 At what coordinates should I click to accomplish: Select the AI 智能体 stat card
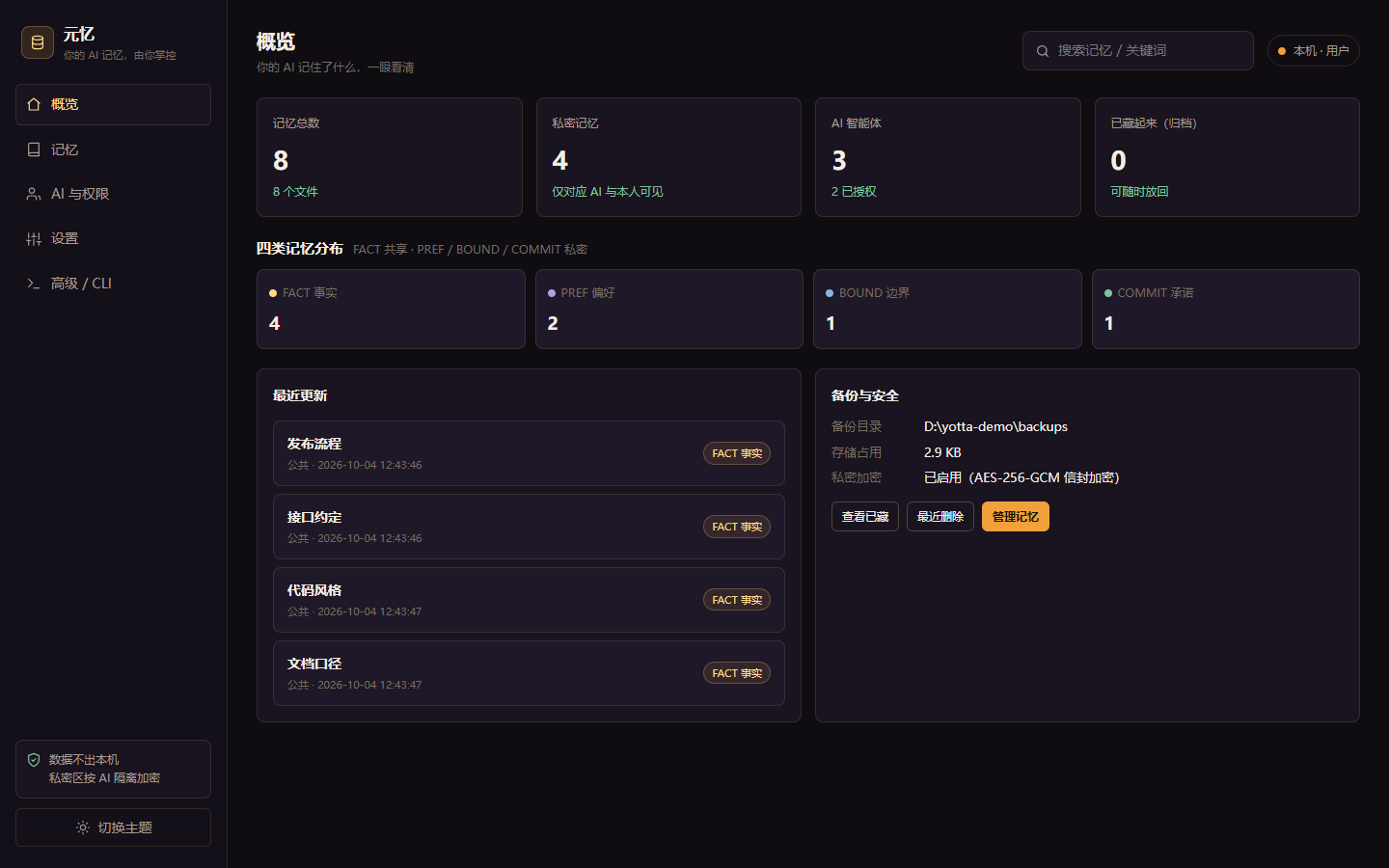948,157
